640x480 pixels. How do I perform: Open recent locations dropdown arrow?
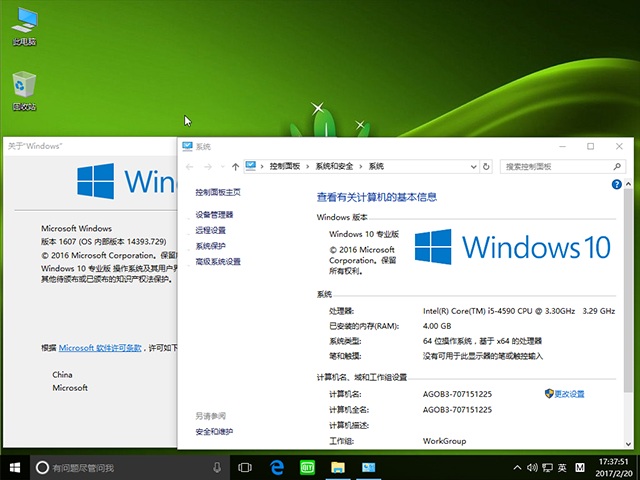(222, 167)
